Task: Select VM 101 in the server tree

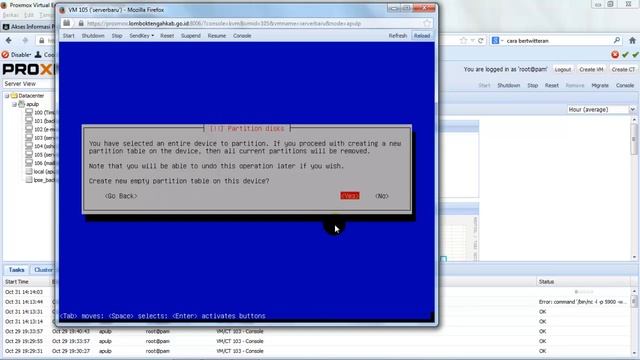Action: click(40, 121)
